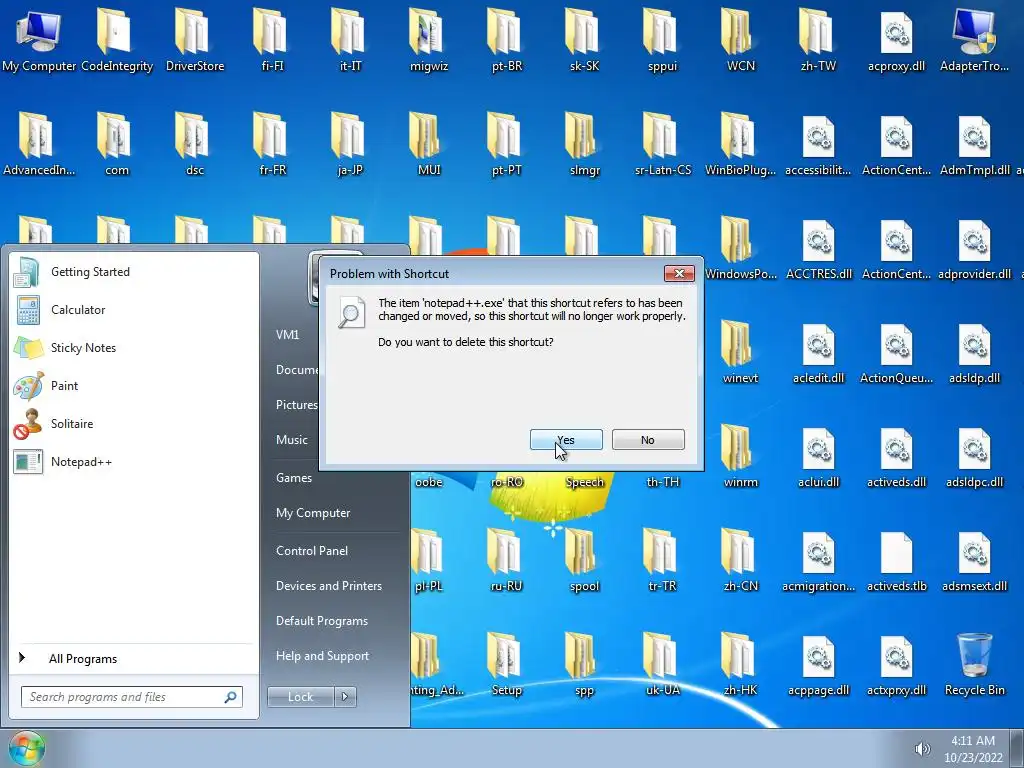This screenshot has height=768, width=1024.
Task: Select the actxprxy.dll file icon
Action: click(896, 664)
